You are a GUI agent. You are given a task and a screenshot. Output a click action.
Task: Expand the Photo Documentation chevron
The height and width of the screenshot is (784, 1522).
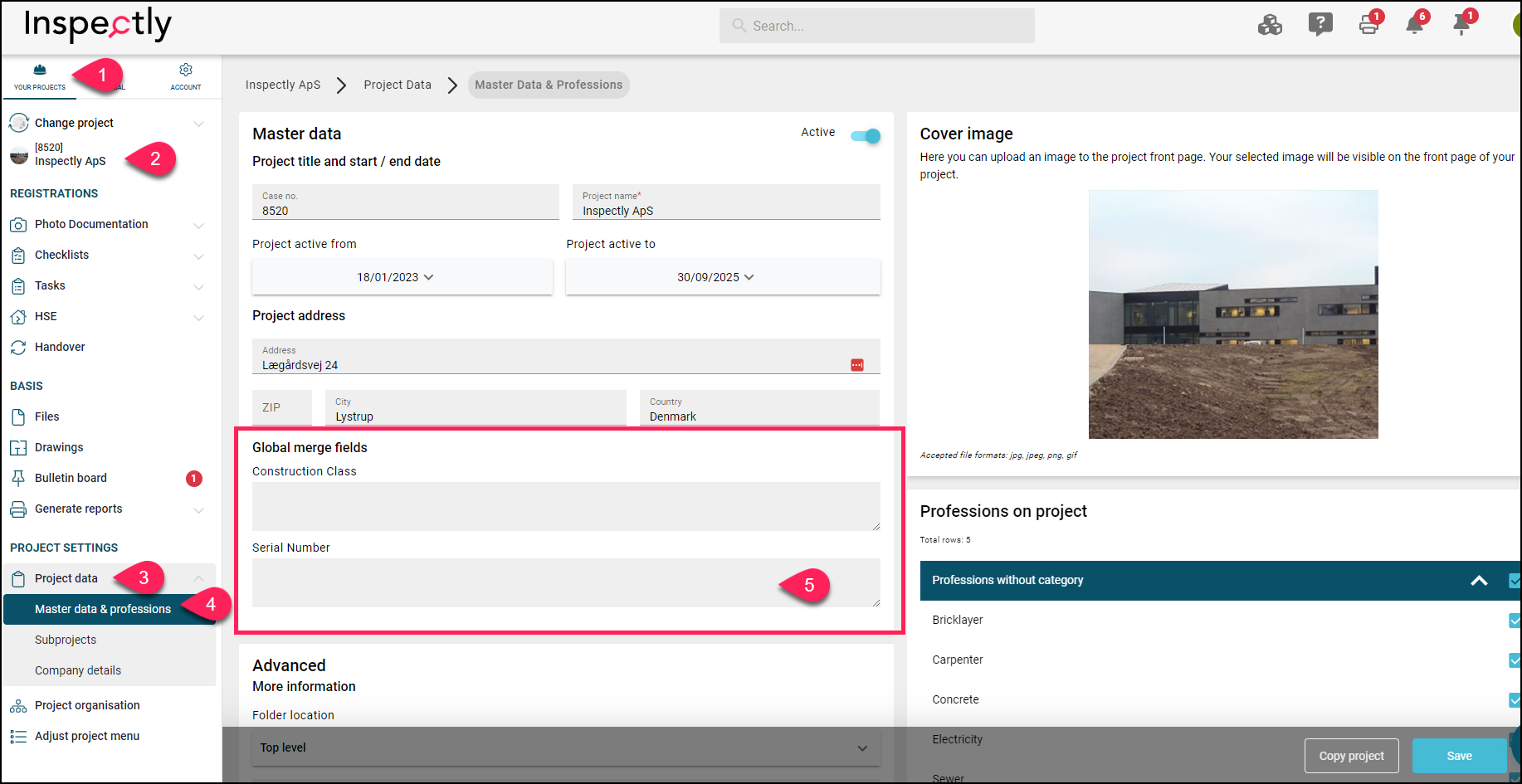(198, 225)
